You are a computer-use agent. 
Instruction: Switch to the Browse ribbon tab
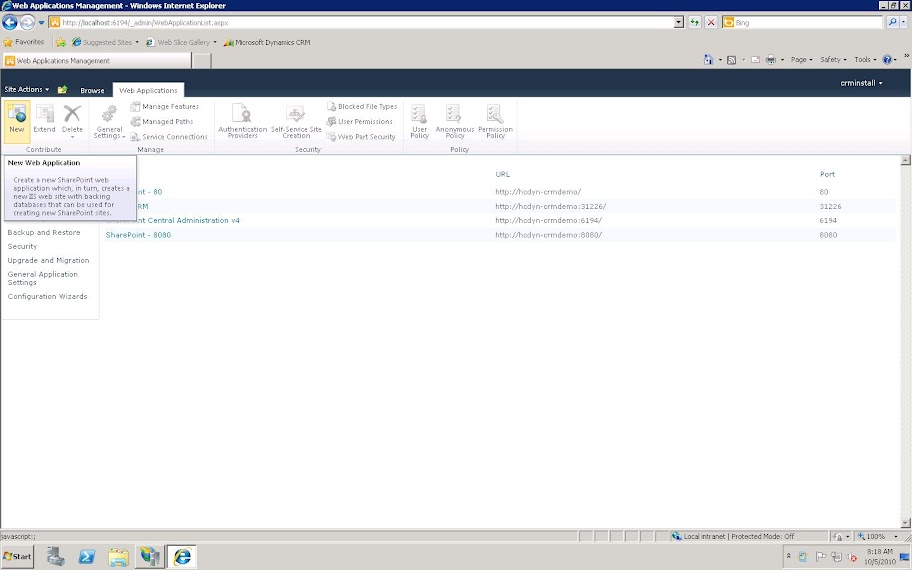click(x=92, y=90)
